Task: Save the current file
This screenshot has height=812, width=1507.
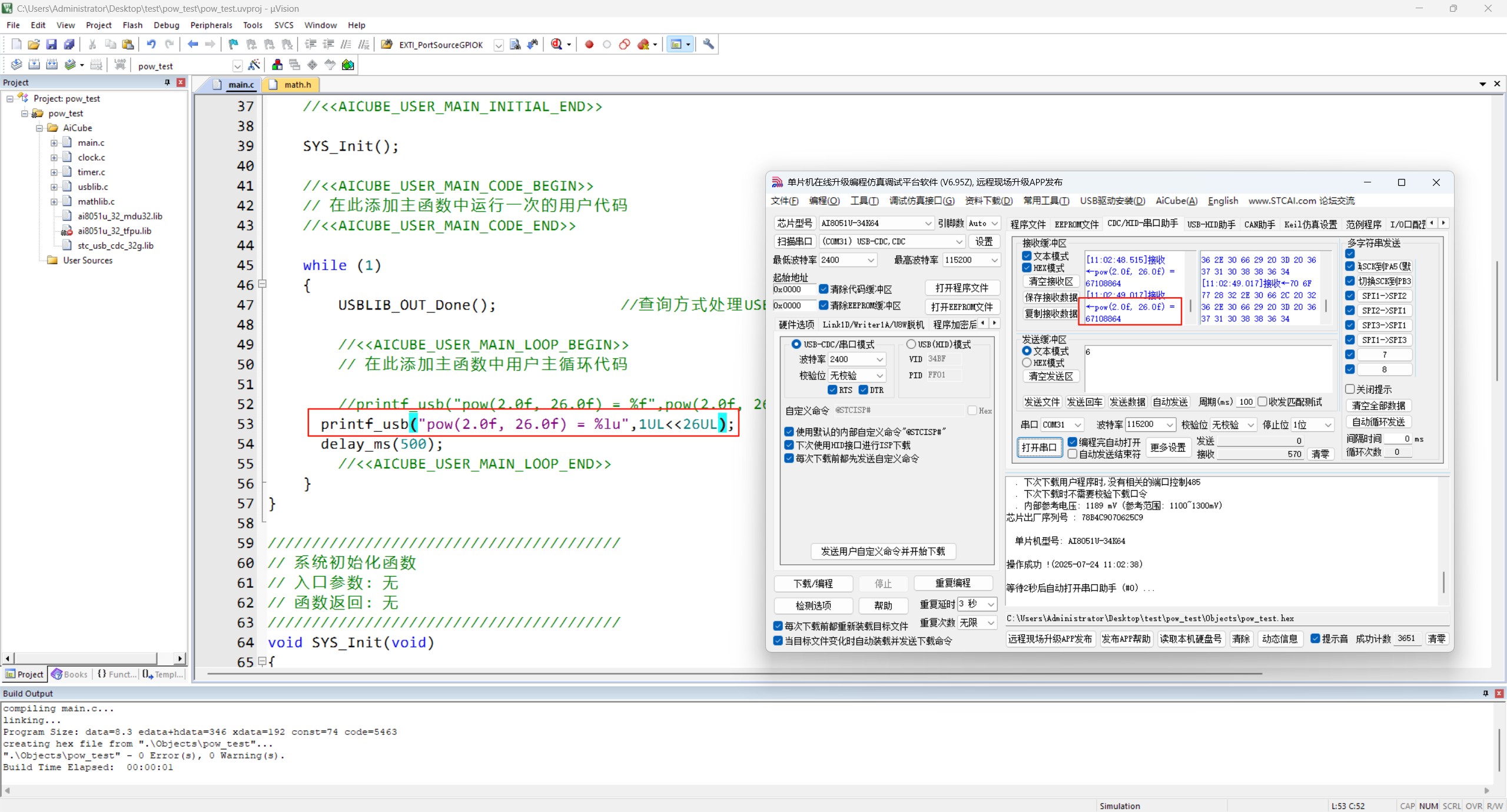Action: pyautogui.click(x=52, y=44)
